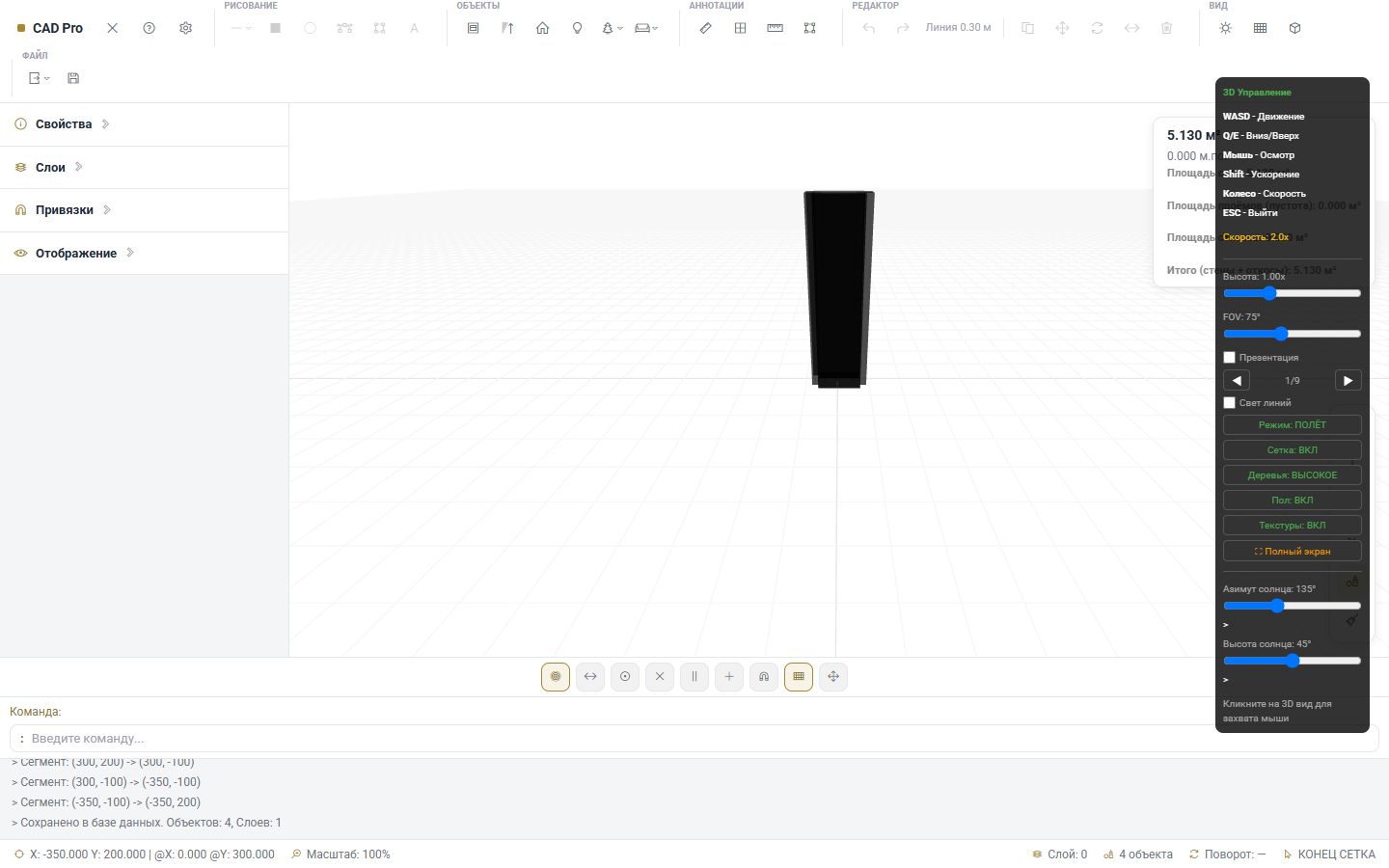This screenshot has width=1389, height=868.
Task: Enable the Презентация checkbox
Action: tap(1229, 357)
